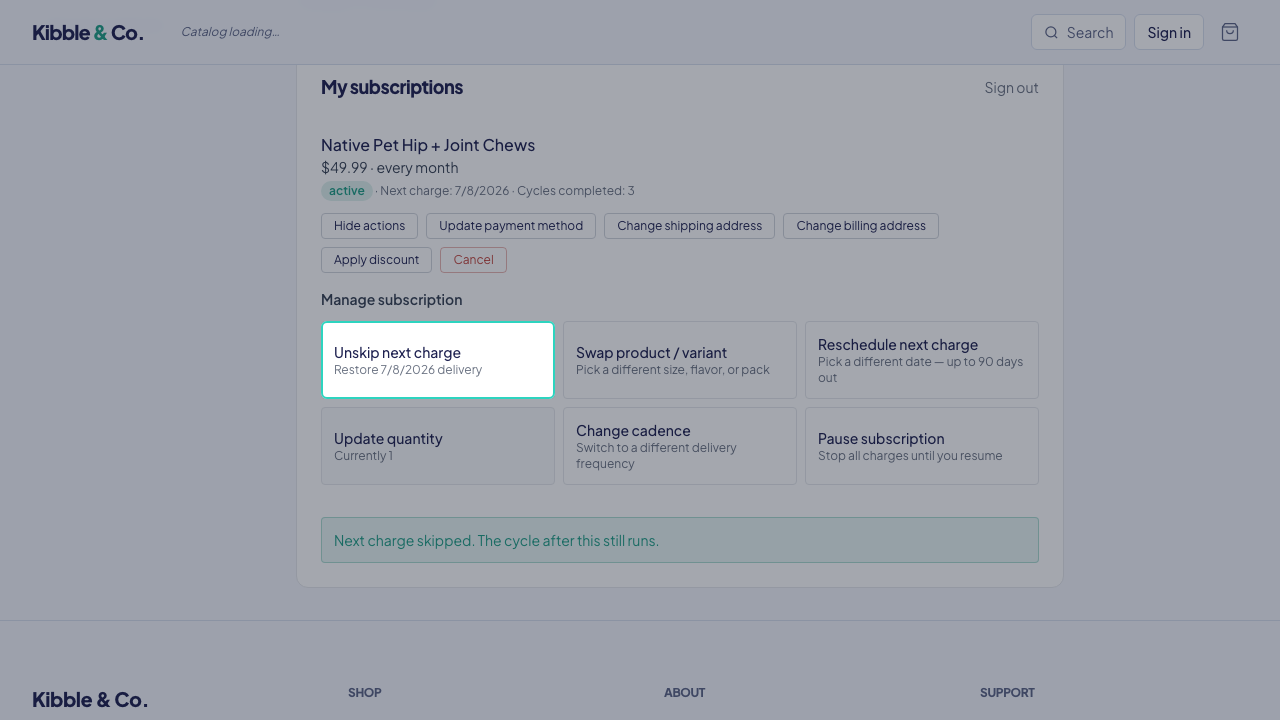Image resolution: width=1280 pixels, height=720 pixels.
Task: Collapse options with Hide actions
Action: pos(369,226)
